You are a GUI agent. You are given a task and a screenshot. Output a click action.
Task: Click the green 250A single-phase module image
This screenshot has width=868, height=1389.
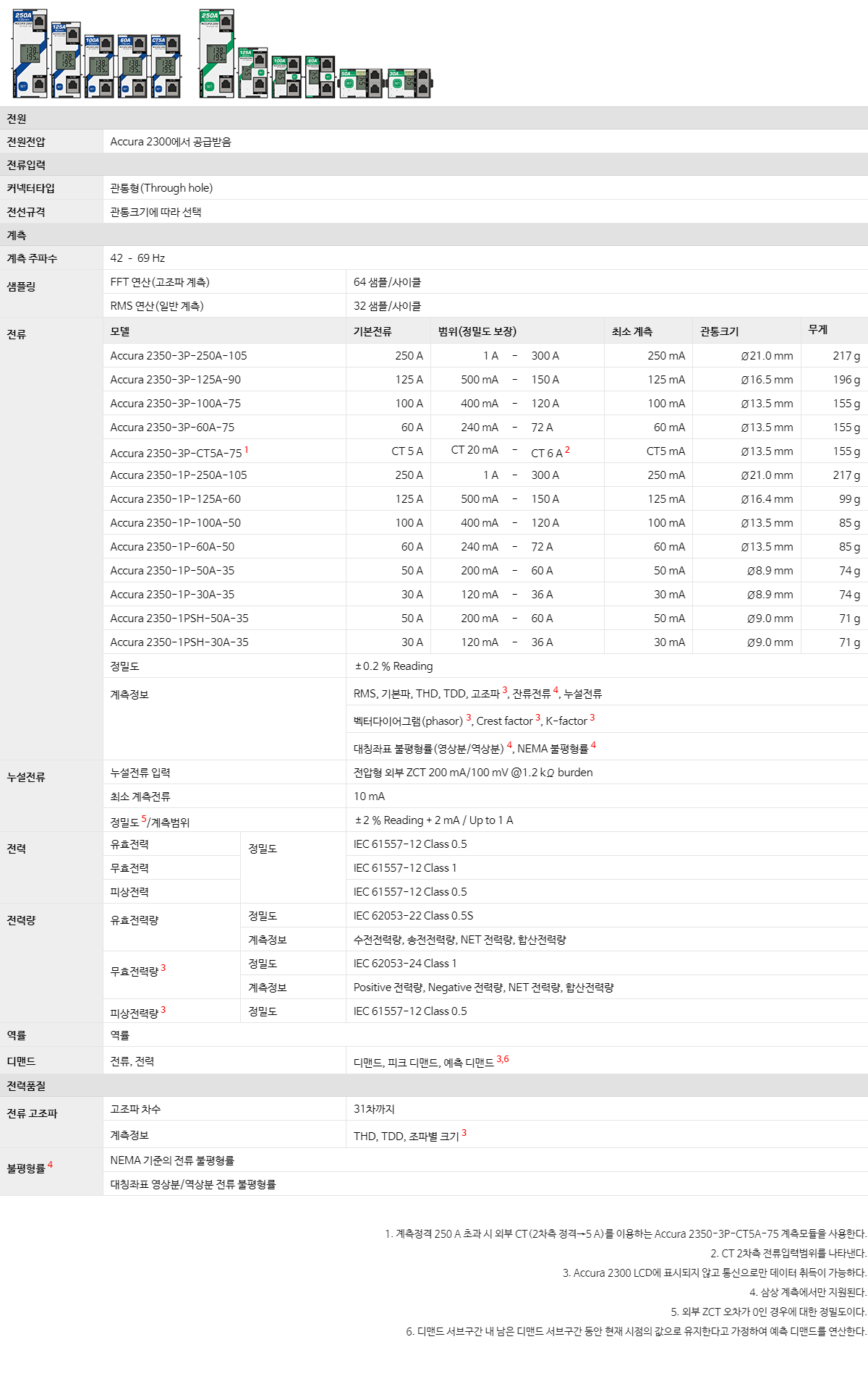click(217, 54)
